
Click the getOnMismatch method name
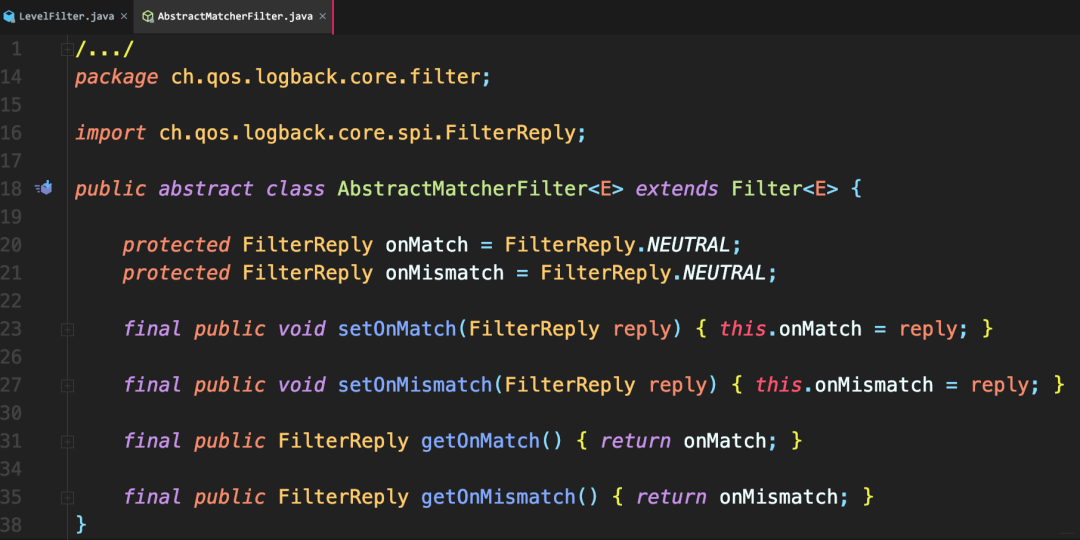498,496
